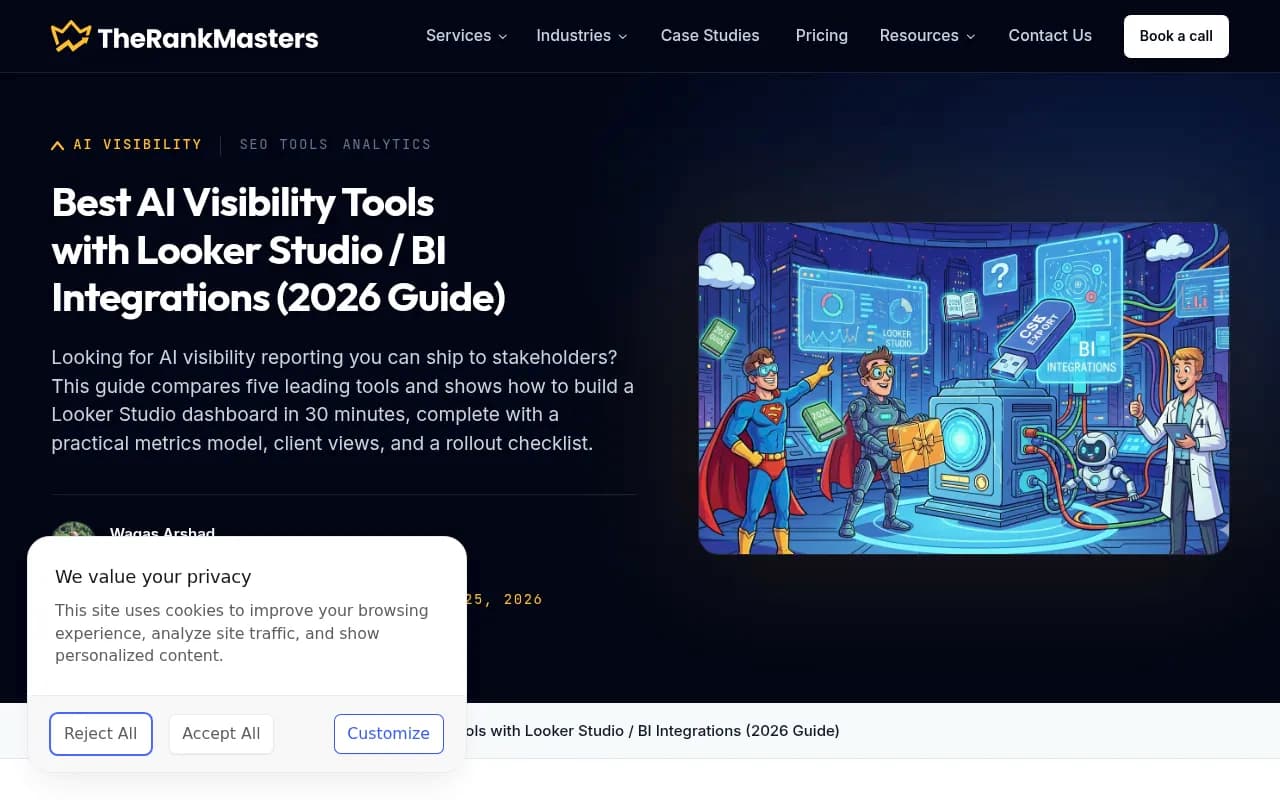Click the caret icon beside AI VISIBILITY
This screenshot has width=1280, height=800.
tap(58, 145)
